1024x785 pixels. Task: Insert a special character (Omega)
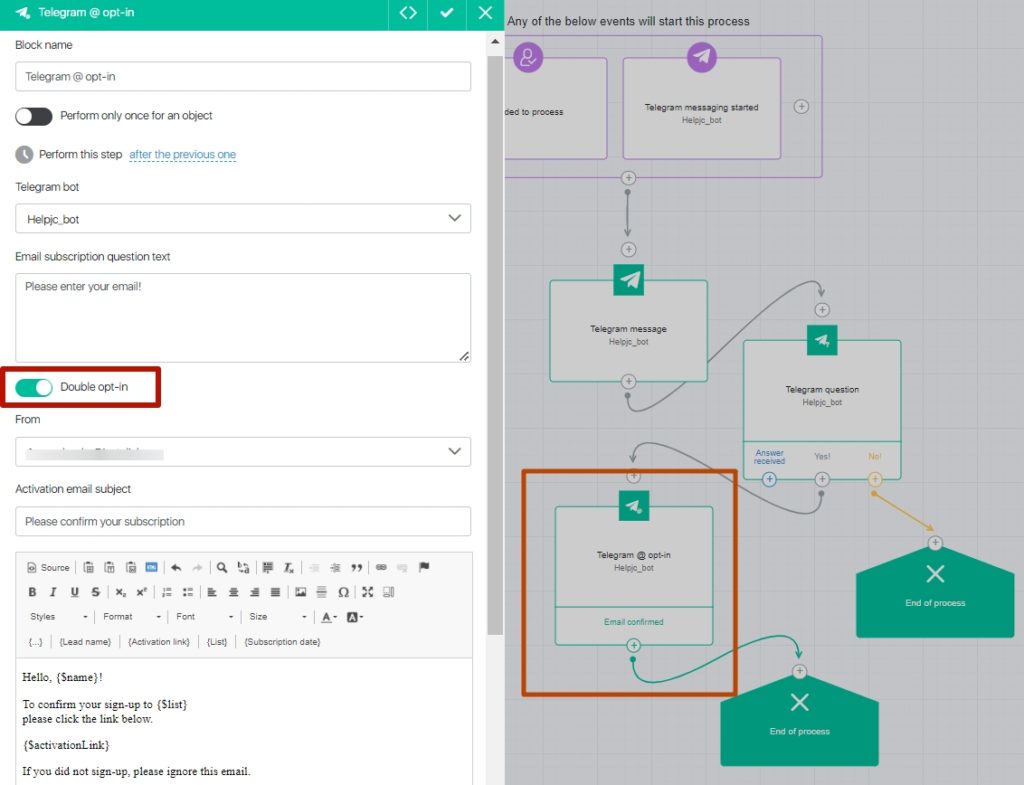pos(343,592)
